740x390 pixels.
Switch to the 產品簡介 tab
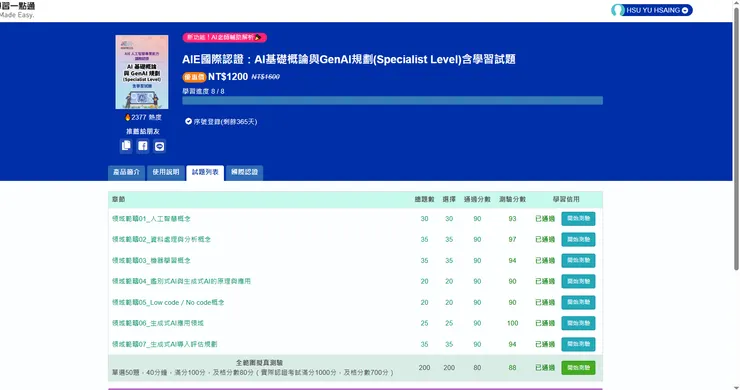pos(126,172)
